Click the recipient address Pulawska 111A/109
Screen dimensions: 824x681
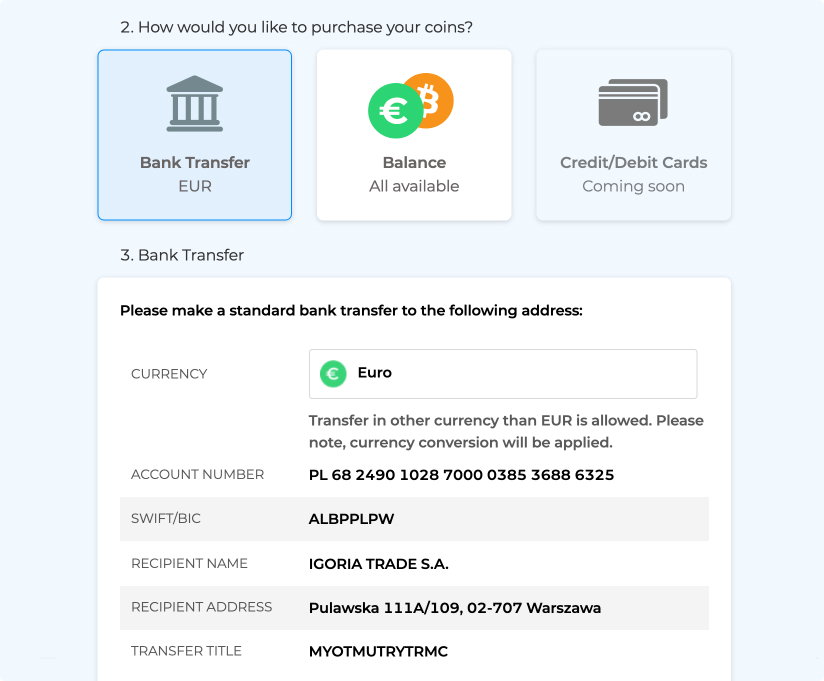point(455,608)
